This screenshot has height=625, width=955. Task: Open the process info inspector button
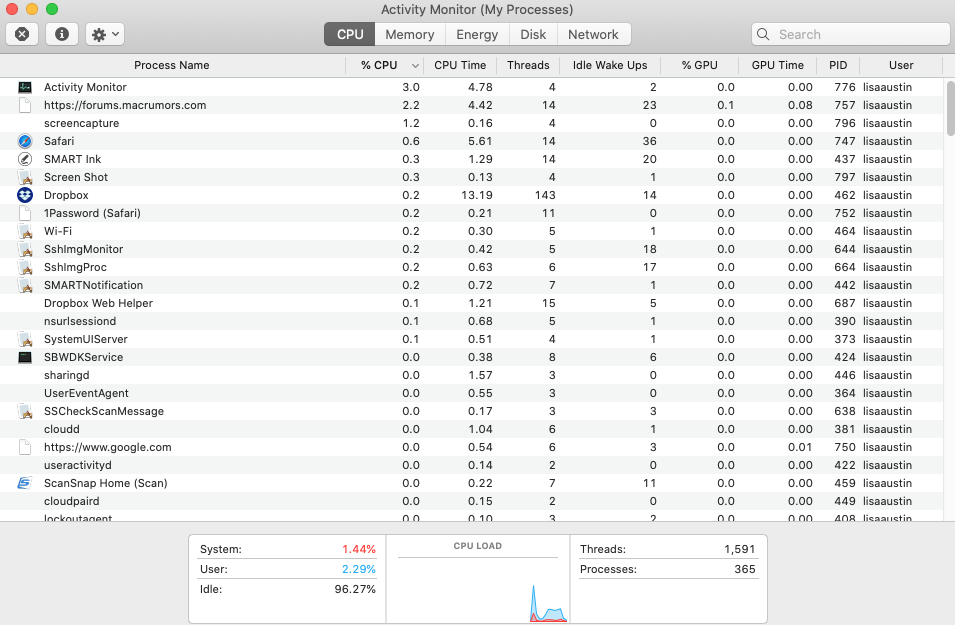tap(62, 34)
